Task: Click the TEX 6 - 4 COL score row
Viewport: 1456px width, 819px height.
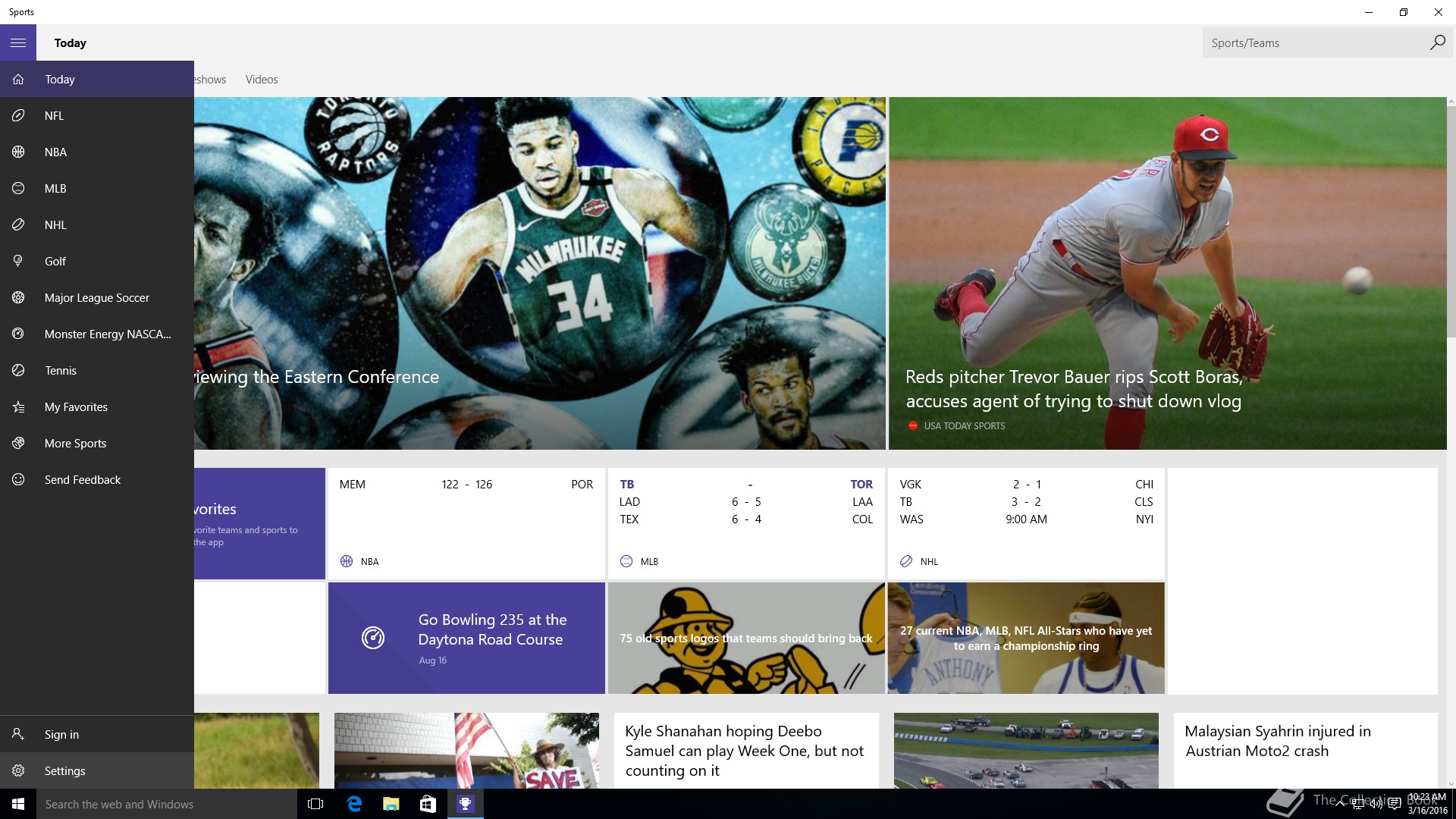Action: pyautogui.click(x=746, y=519)
